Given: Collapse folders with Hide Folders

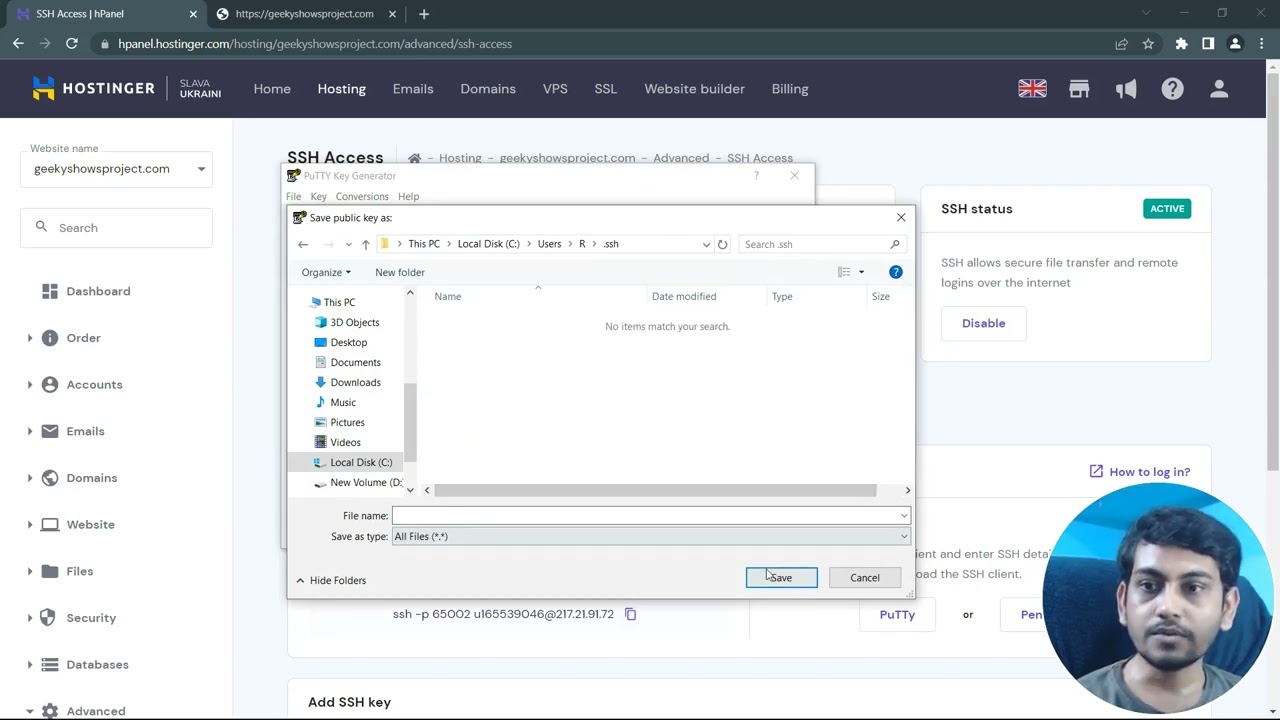Looking at the screenshot, I should click(x=331, y=580).
